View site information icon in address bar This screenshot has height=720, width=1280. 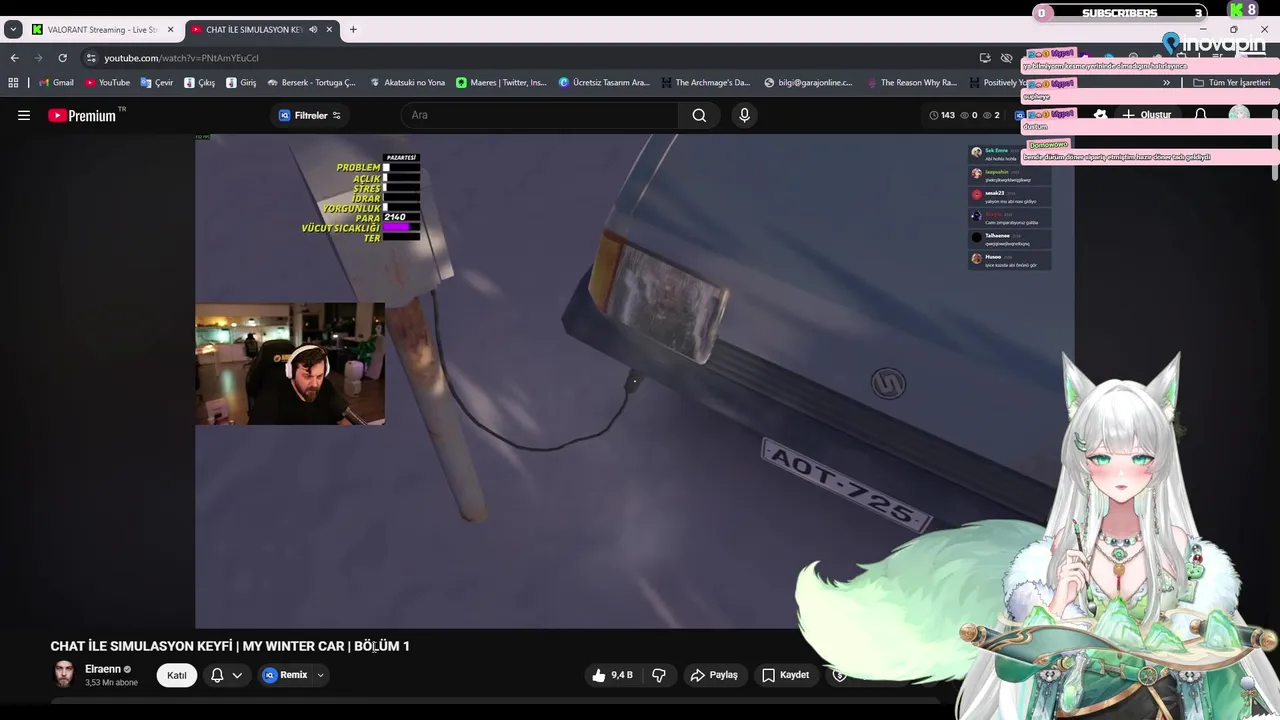pyautogui.click(x=91, y=58)
